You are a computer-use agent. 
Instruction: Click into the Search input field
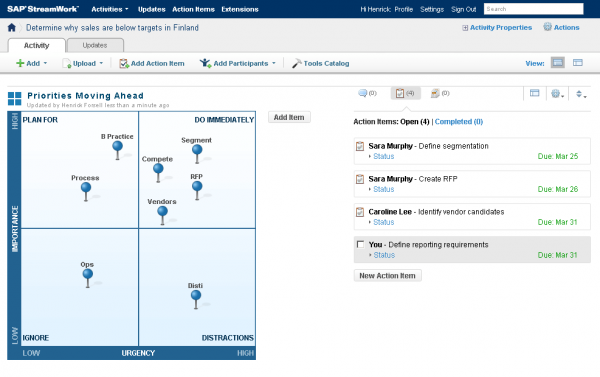533,9
